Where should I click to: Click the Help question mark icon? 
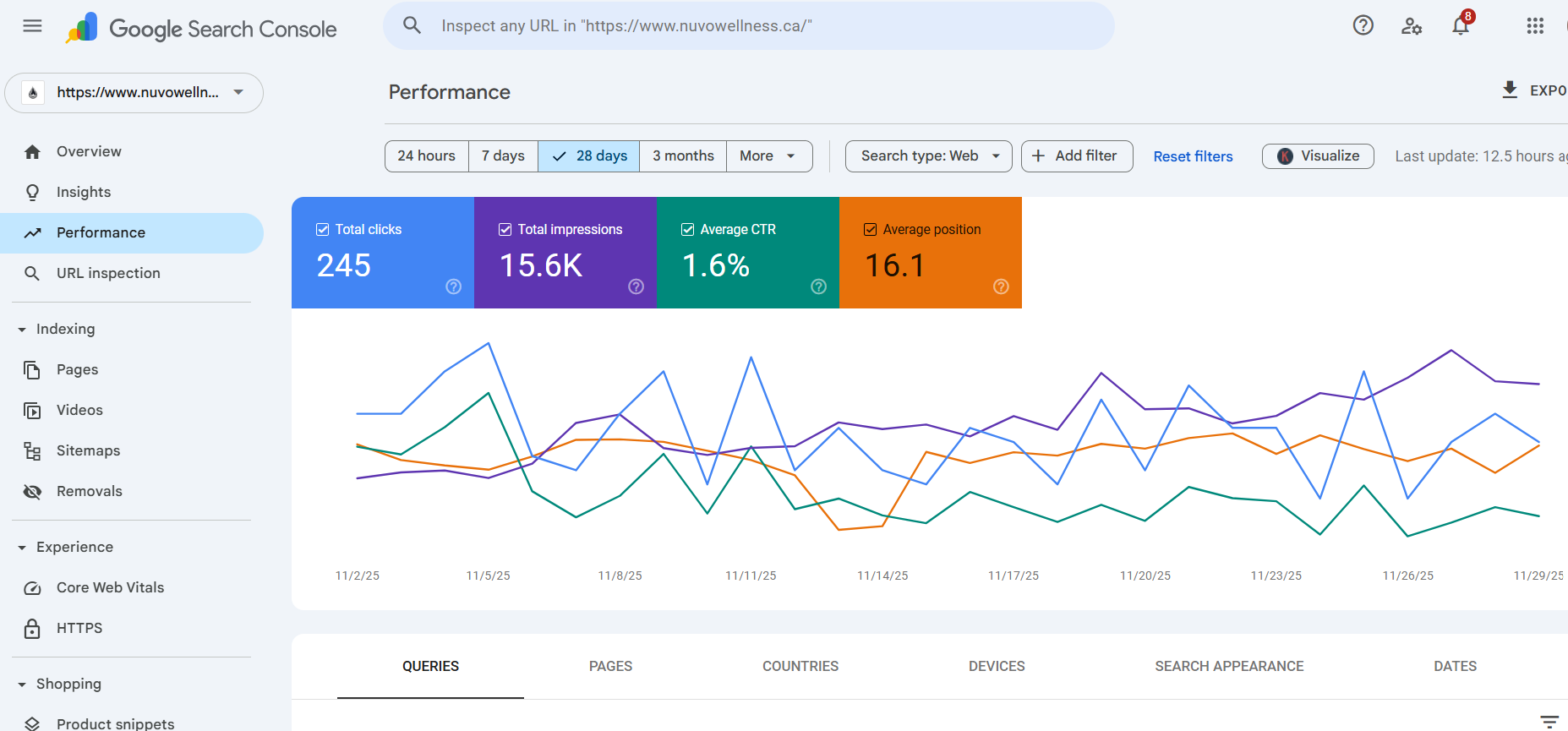click(x=1363, y=25)
